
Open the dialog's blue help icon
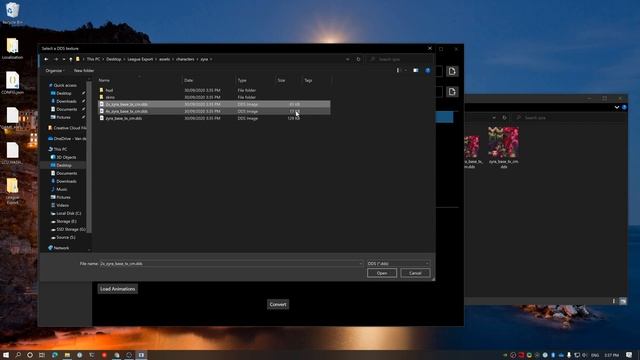[428, 70]
